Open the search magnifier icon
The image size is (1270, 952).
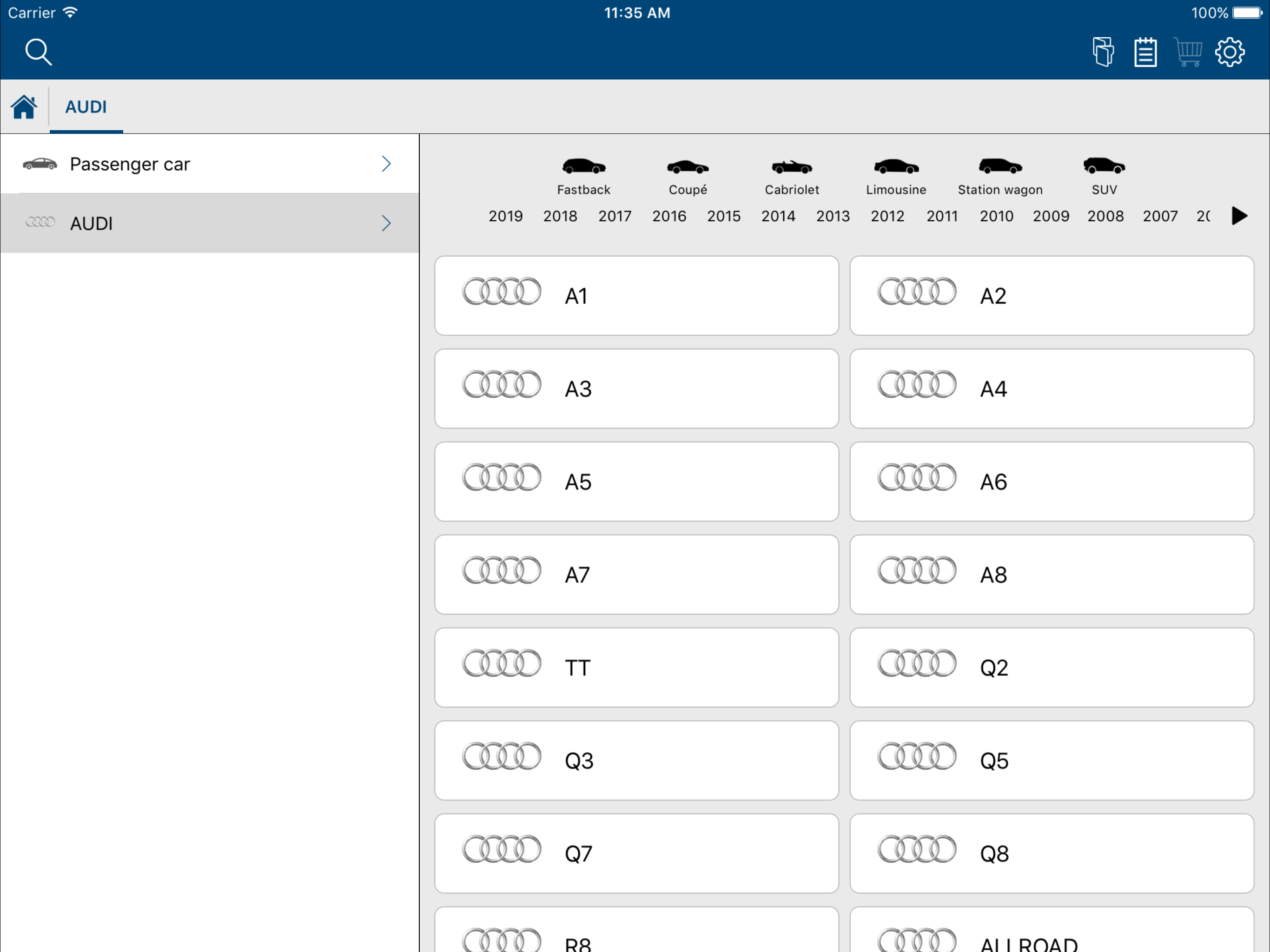click(x=39, y=52)
